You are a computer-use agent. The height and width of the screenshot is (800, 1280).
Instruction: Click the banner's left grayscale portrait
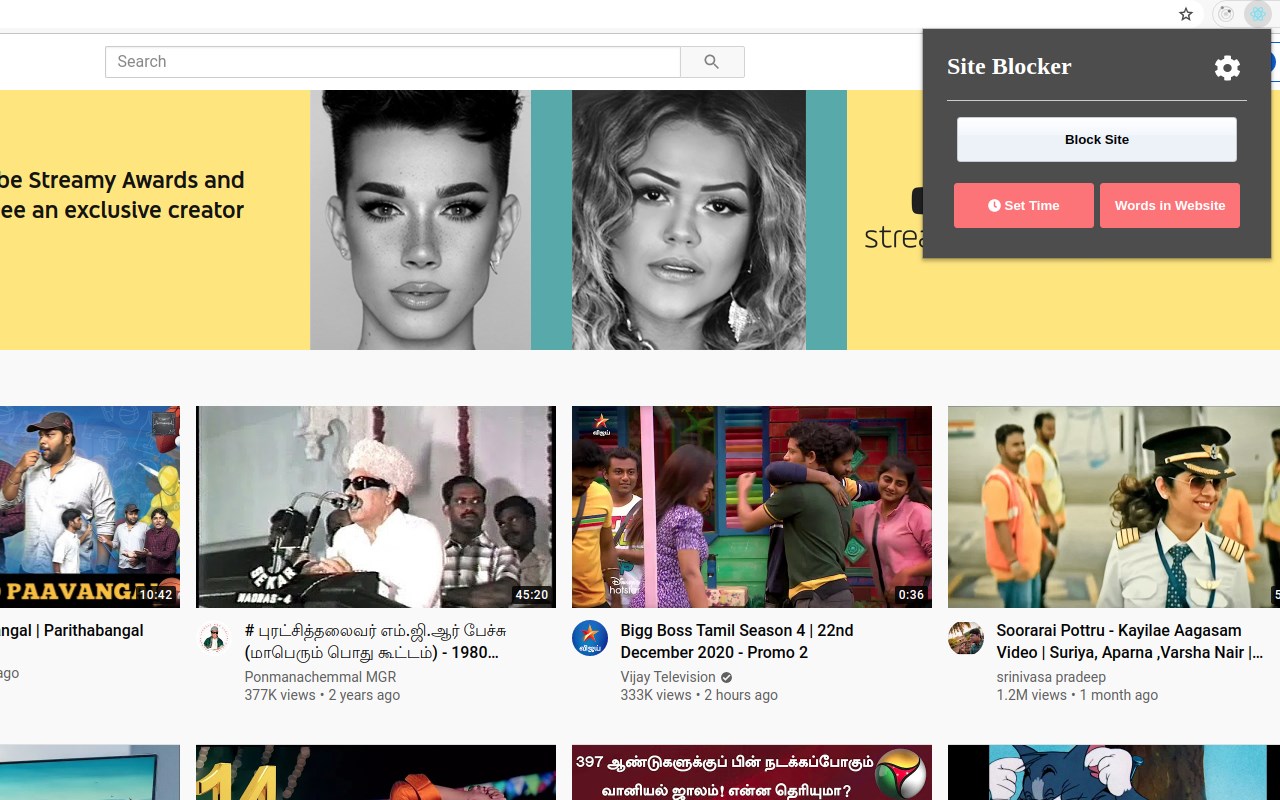[420, 220]
